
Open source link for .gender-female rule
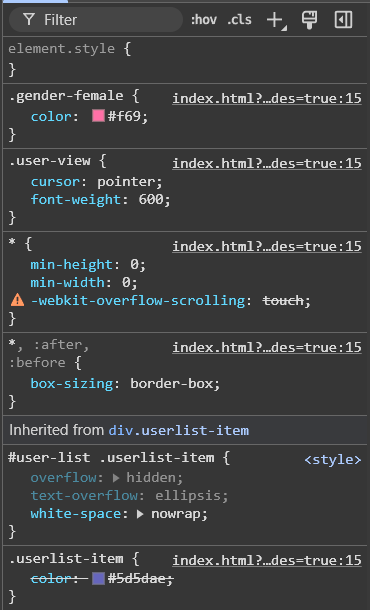pos(267,98)
